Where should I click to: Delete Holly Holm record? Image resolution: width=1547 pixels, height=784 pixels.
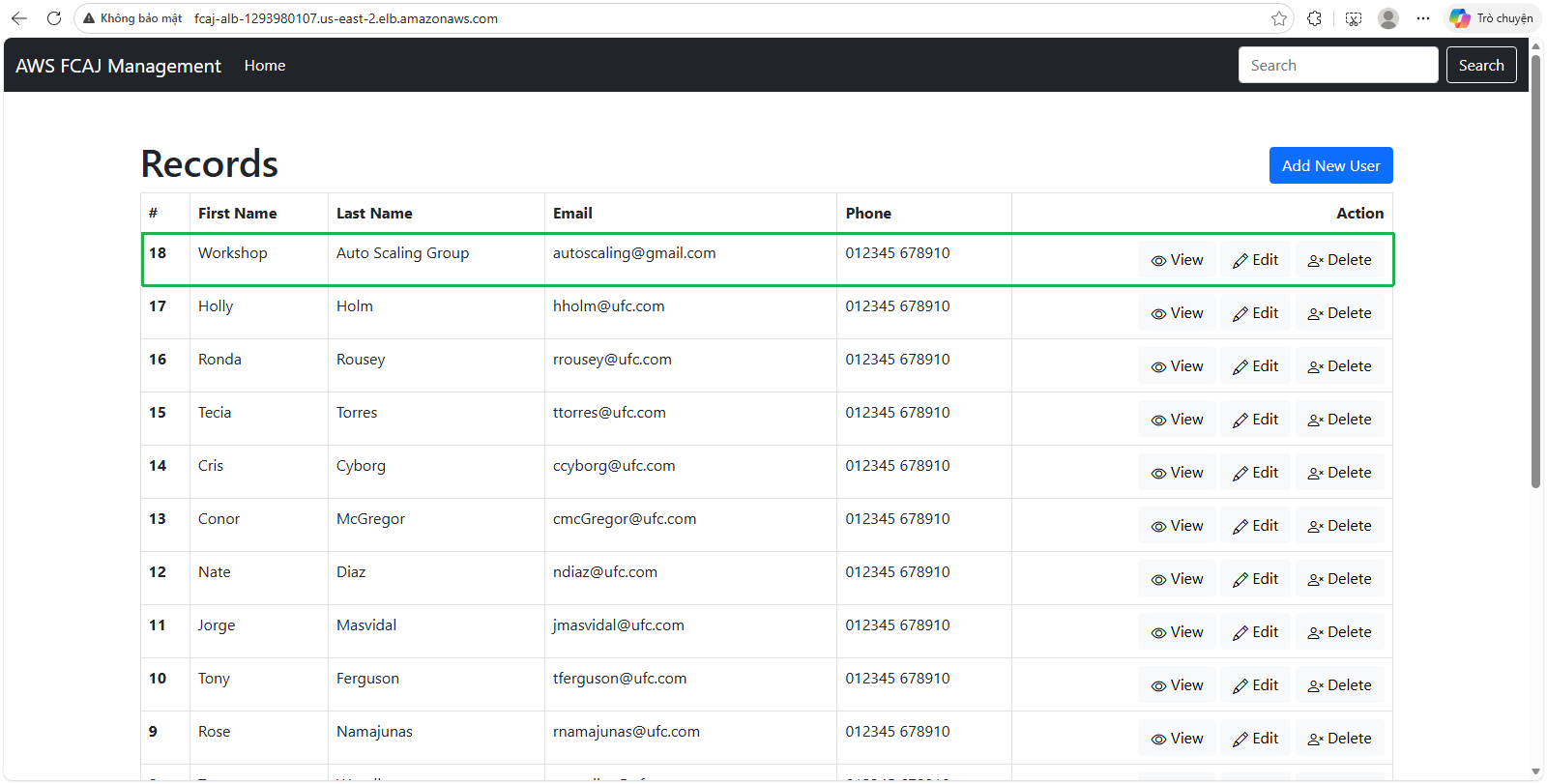click(x=1339, y=313)
